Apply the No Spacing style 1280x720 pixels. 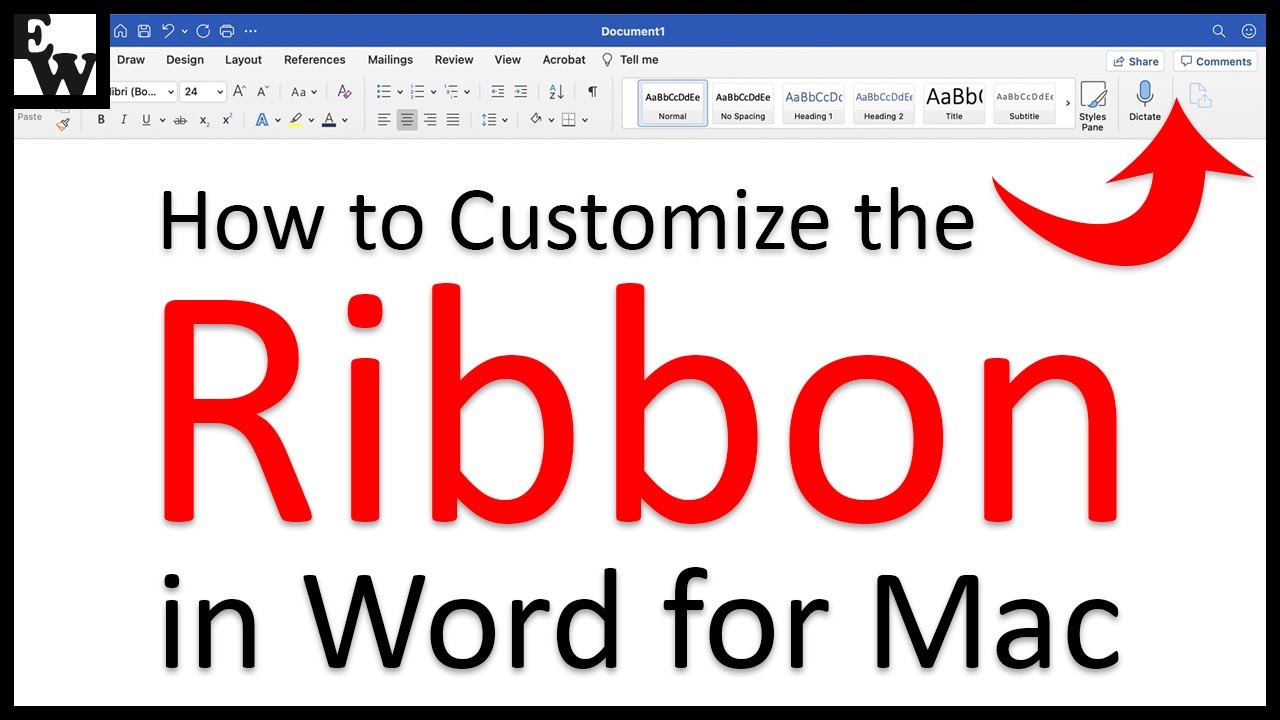point(743,104)
